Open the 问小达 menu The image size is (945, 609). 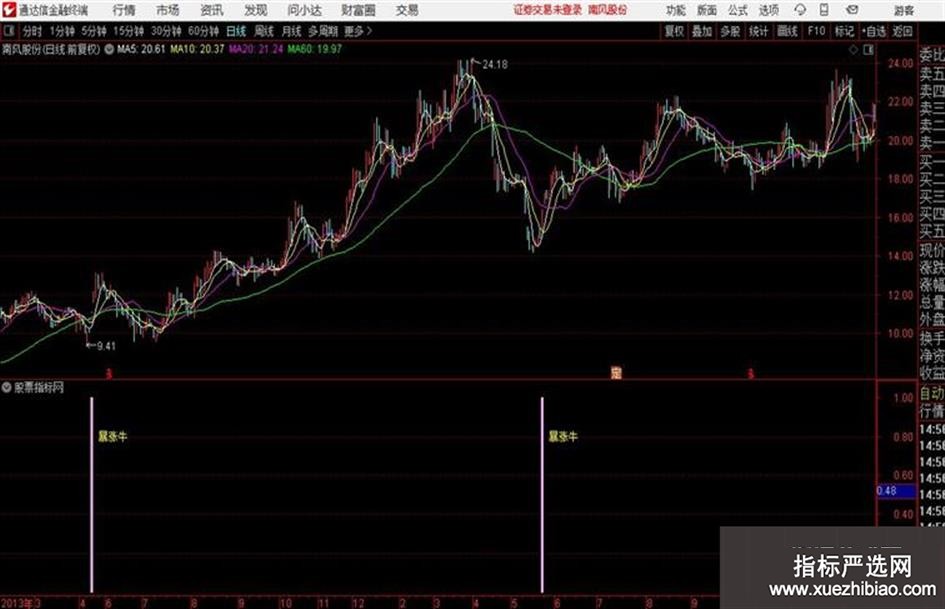304,10
